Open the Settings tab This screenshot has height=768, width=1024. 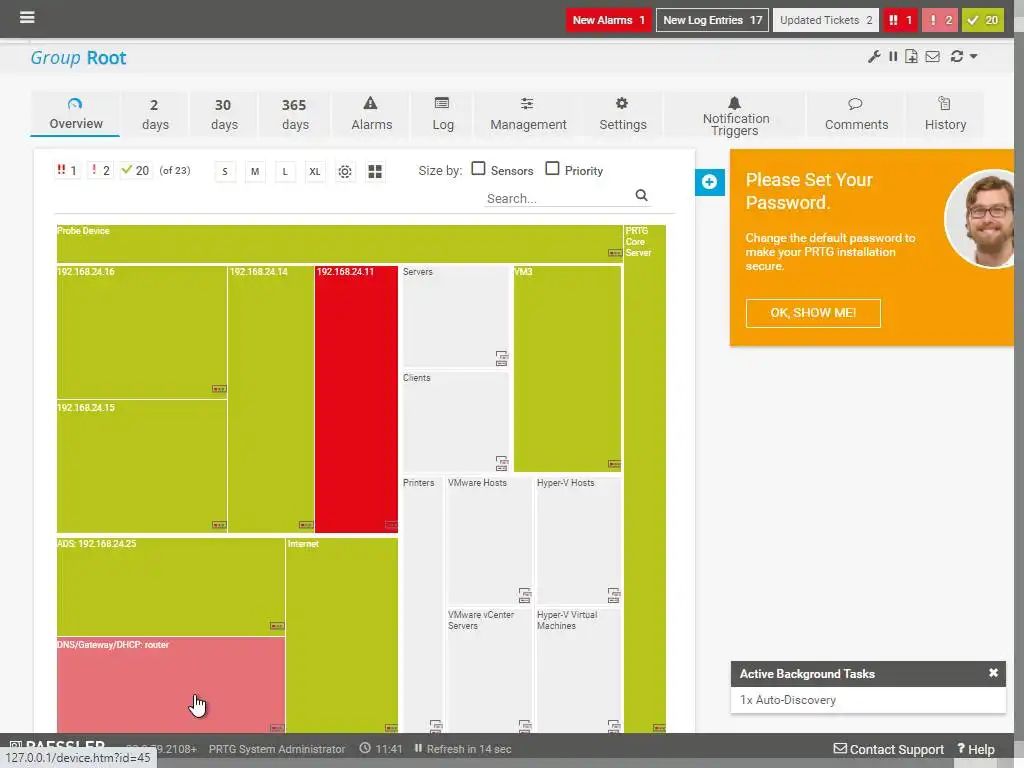pos(622,114)
